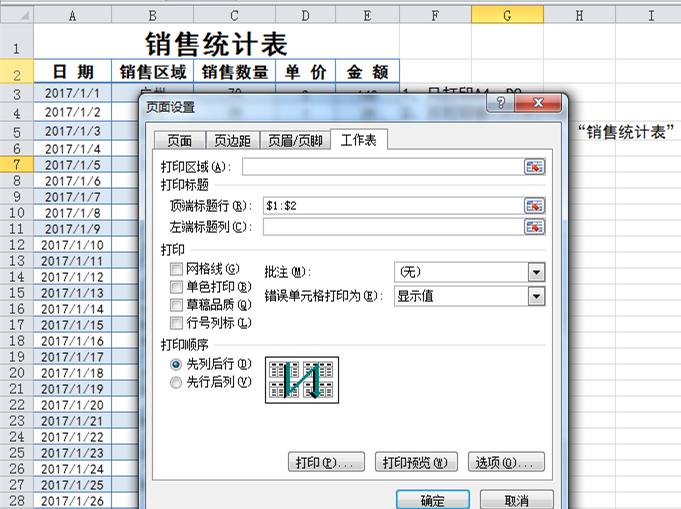Click the “销售统计表” text in column H
Image resolution: width=681 pixels, height=509 pixels.
point(625,132)
